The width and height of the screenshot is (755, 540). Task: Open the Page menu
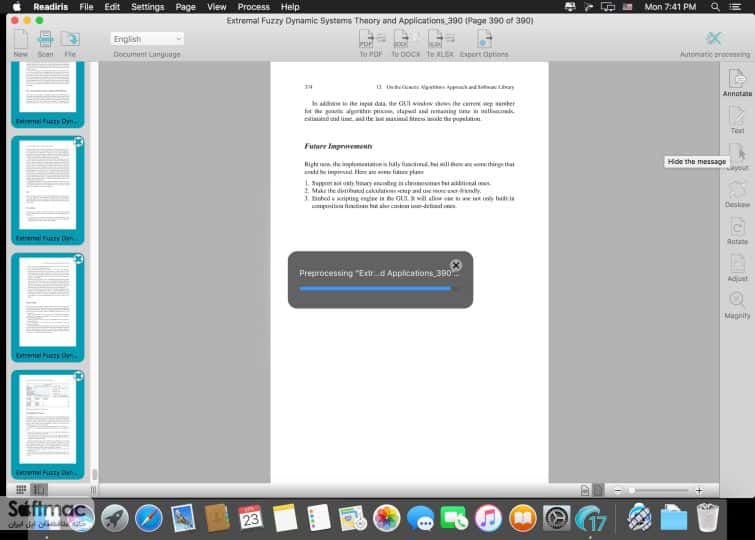pos(185,7)
